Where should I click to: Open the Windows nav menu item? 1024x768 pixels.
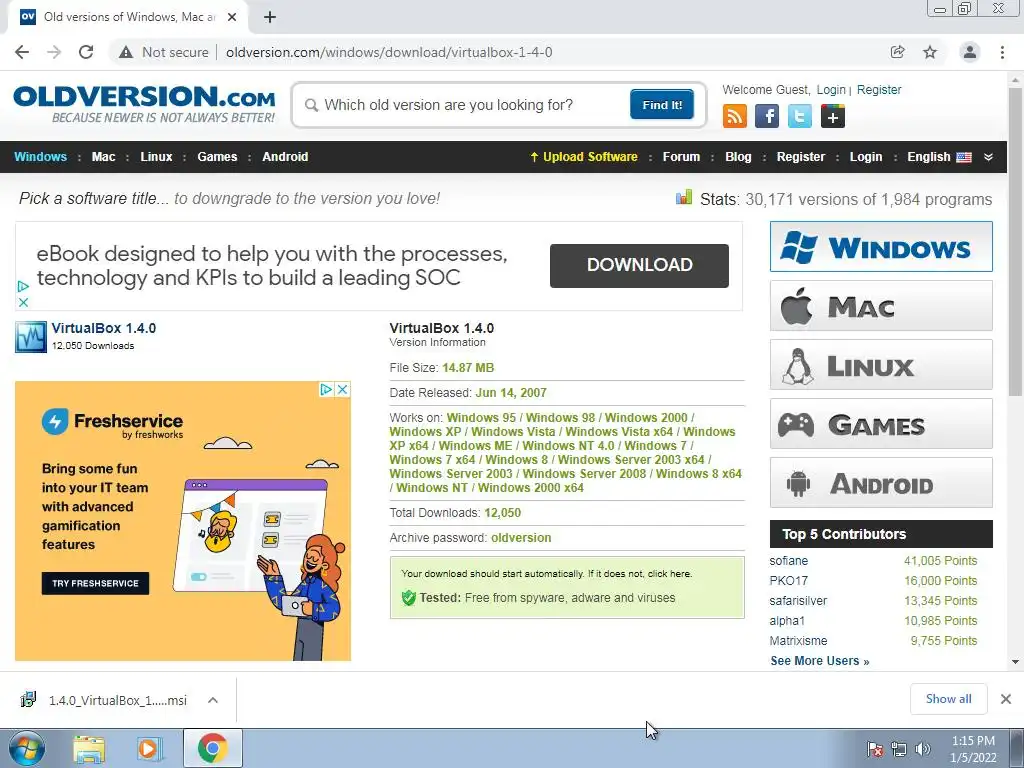tap(40, 157)
